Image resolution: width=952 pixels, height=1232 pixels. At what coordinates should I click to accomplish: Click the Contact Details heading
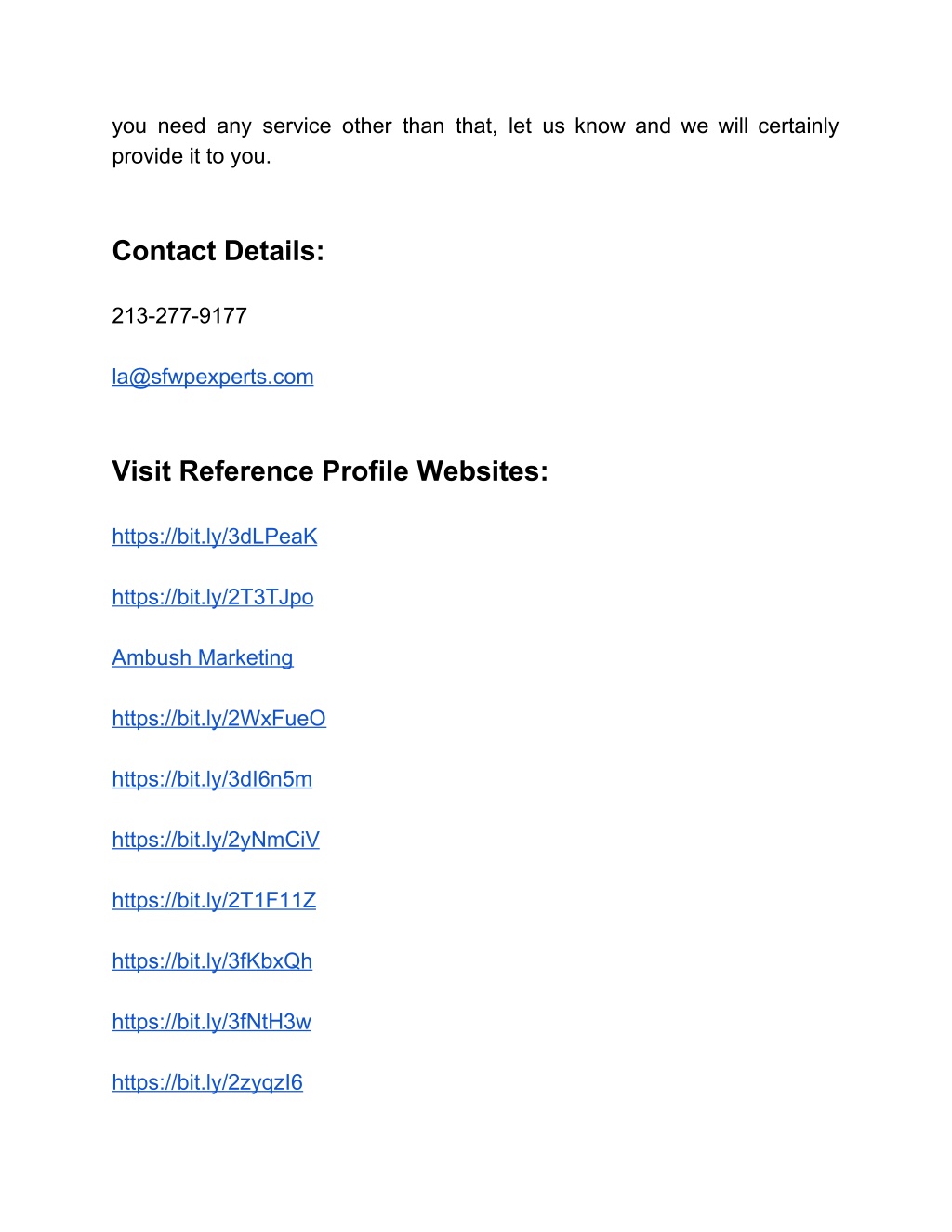218,251
